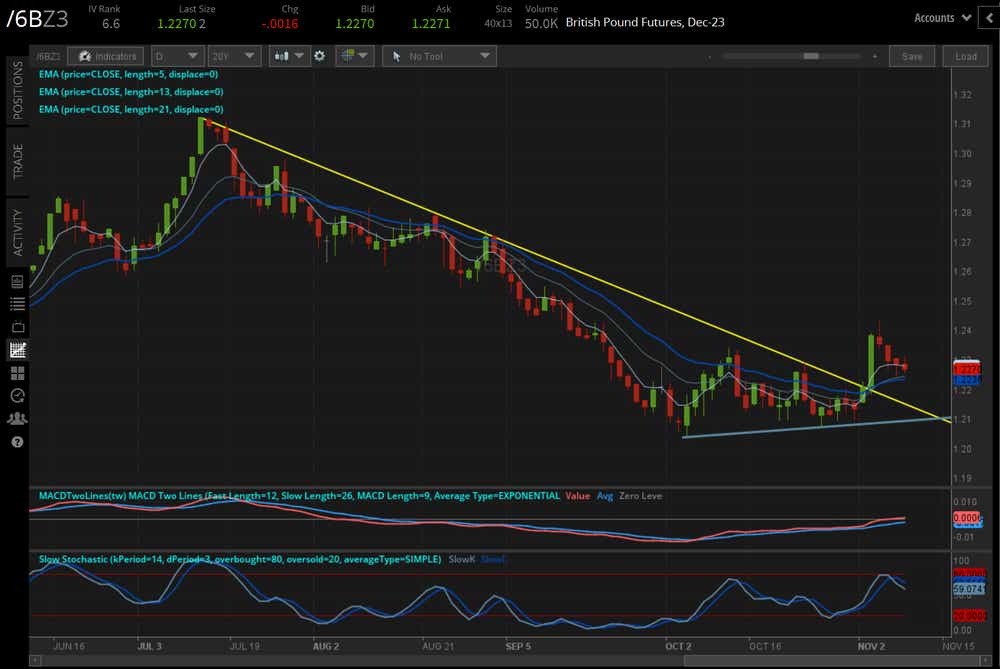Viewport: 1000px width, 669px height.
Task: Open the live TV icon in sidebar
Action: point(17,327)
